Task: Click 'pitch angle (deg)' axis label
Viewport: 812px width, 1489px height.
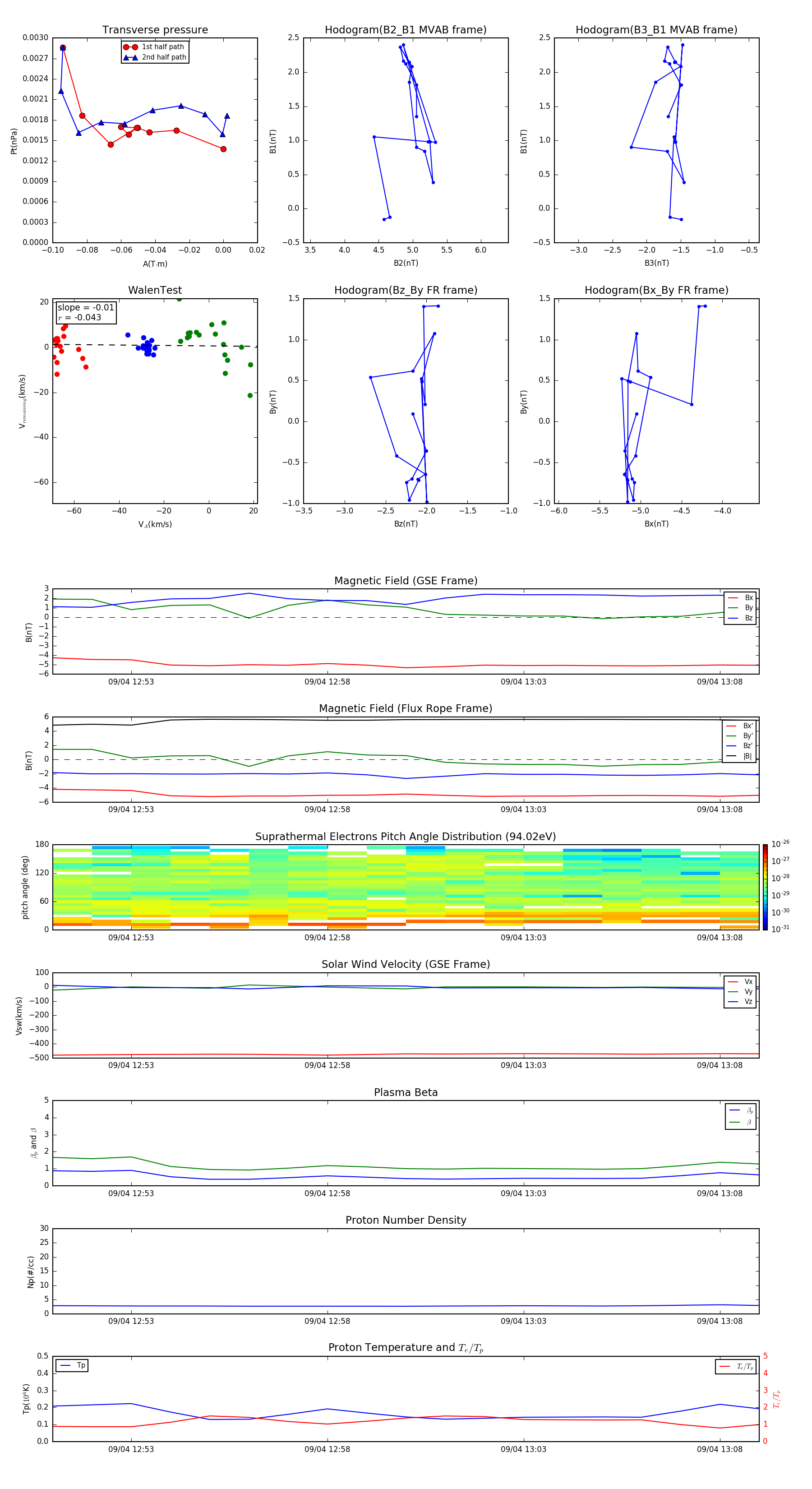Action: 25,887
